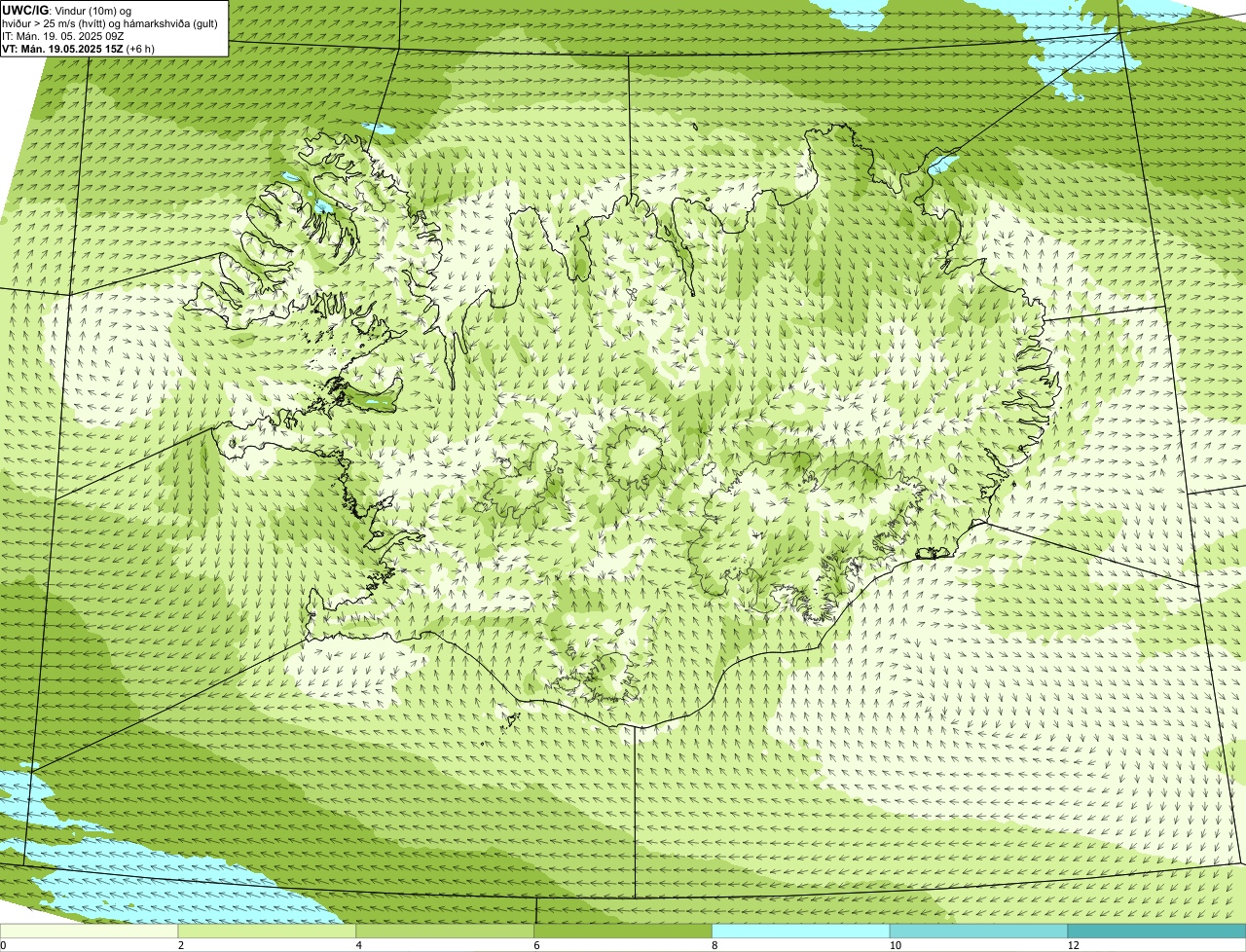This screenshot has height=952, width=1246.
Task: Click the 2–4 light green legend segment
Action: 268,932
